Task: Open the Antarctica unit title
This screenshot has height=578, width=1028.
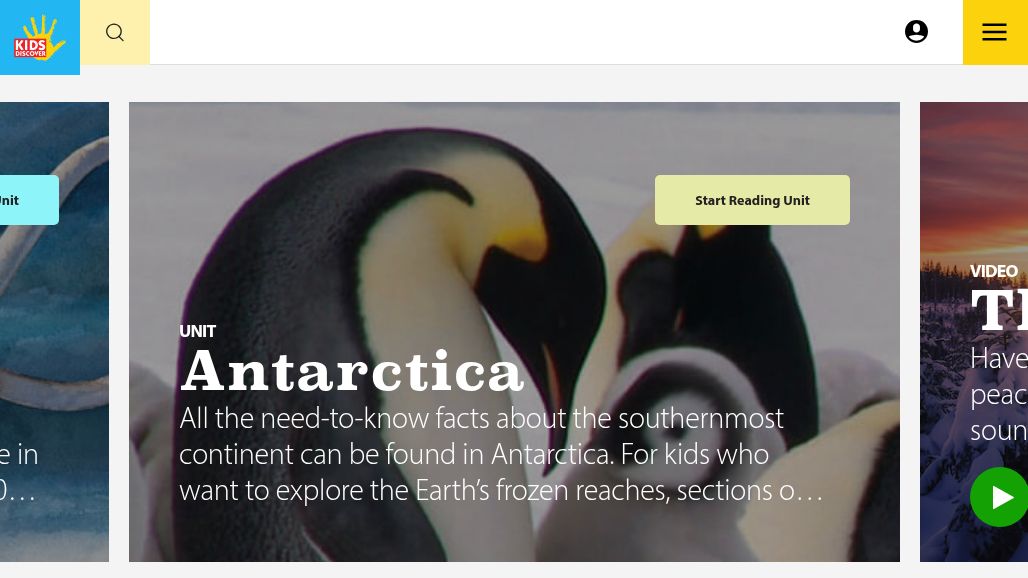Action: pos(352,371)
